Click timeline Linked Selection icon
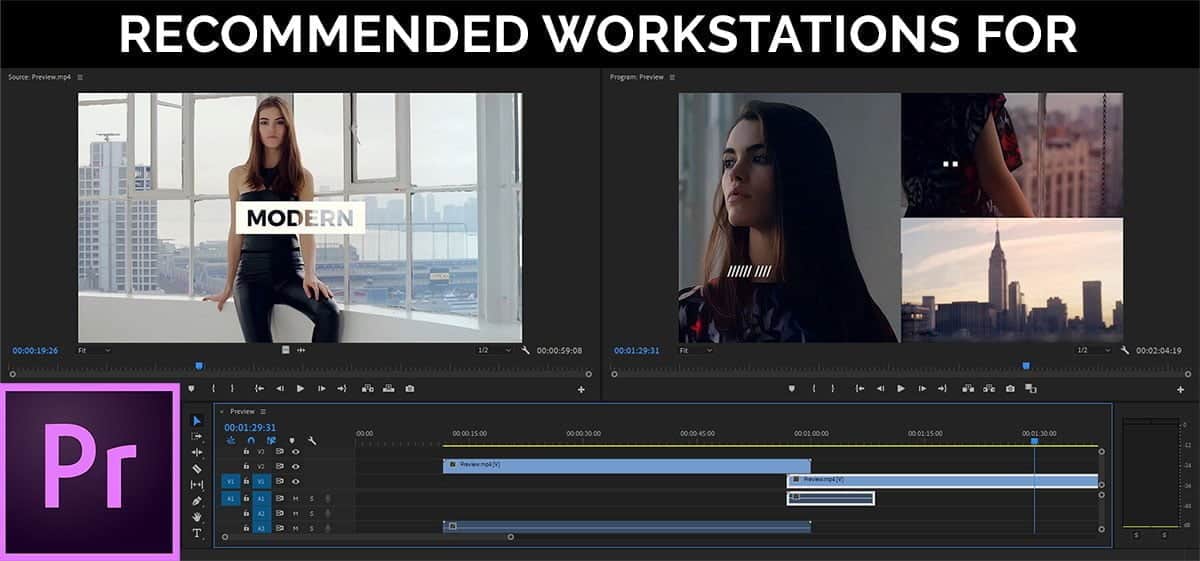1200x561 pixels. tap(271, 440)
